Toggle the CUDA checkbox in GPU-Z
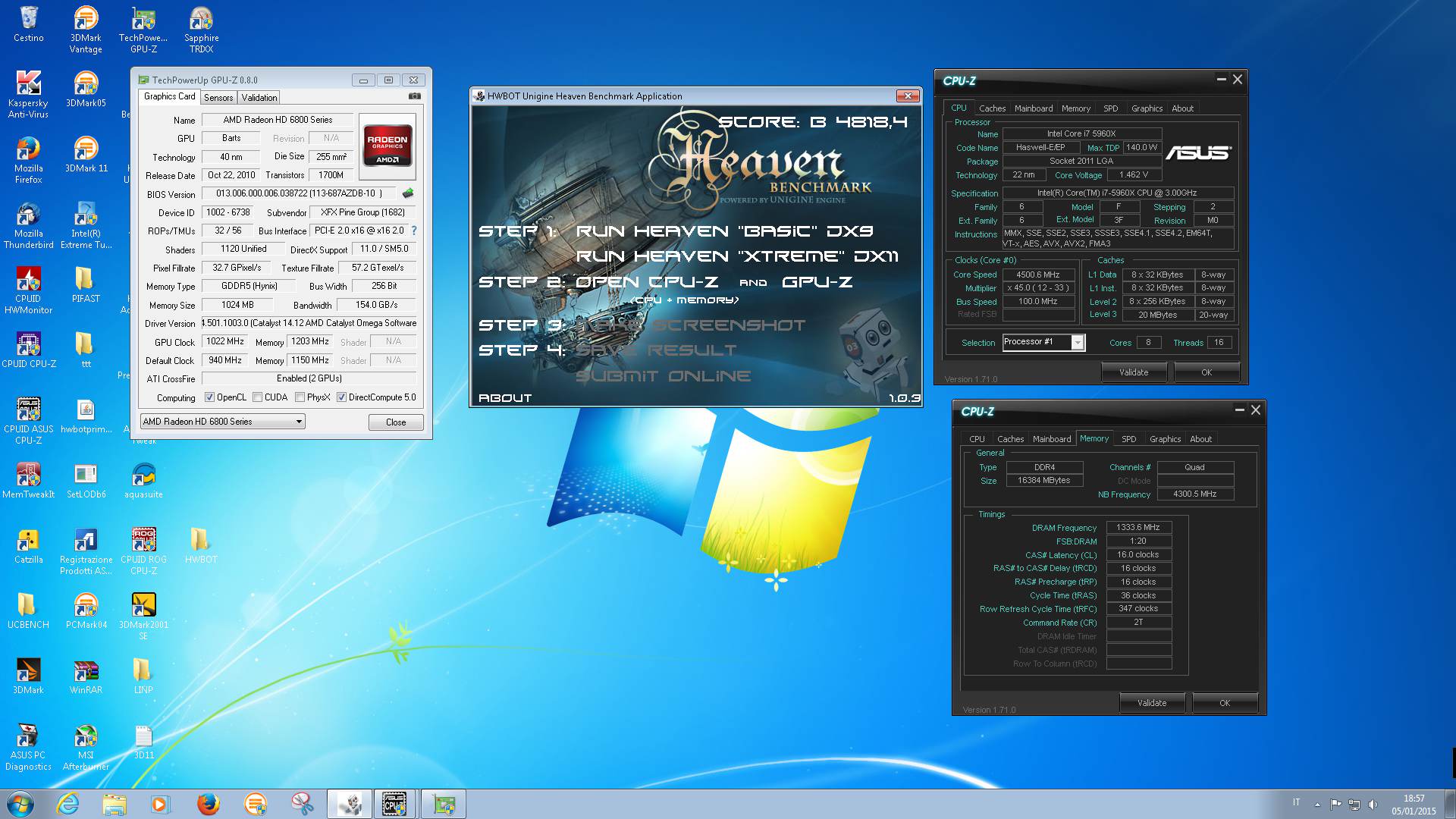1456x819 pixels. 258,397
